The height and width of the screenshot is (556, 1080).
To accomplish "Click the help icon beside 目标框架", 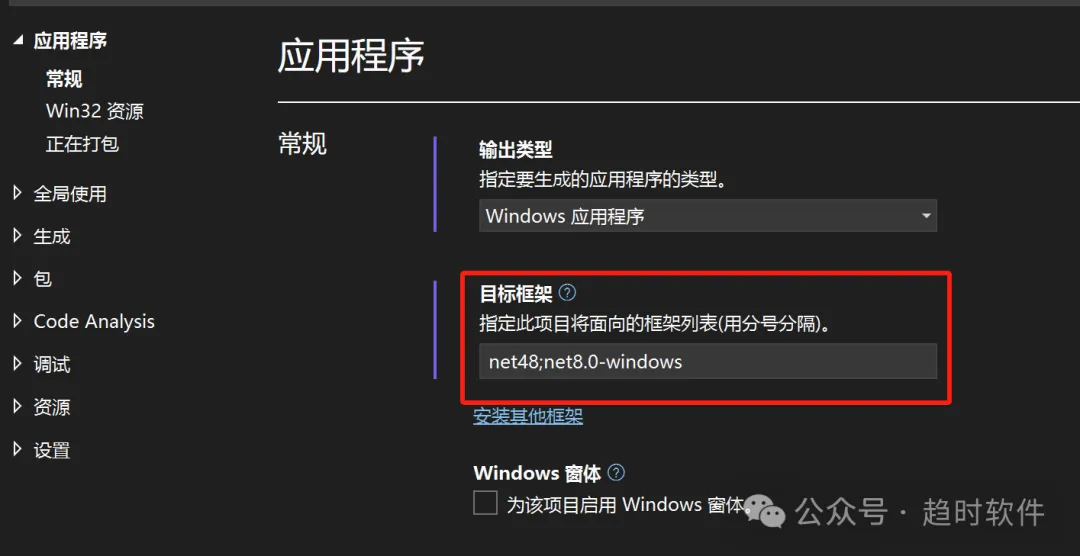I will point(568,294).
